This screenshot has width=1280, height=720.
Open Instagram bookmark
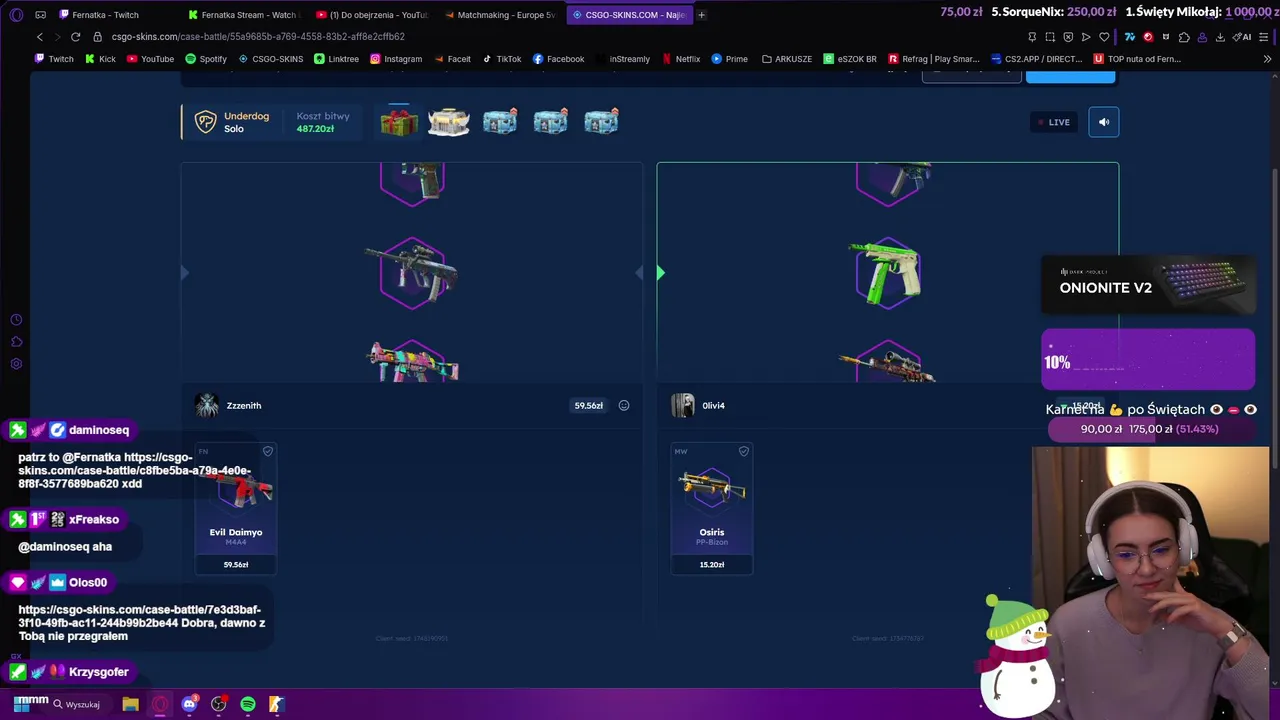[x=396, y=59]
